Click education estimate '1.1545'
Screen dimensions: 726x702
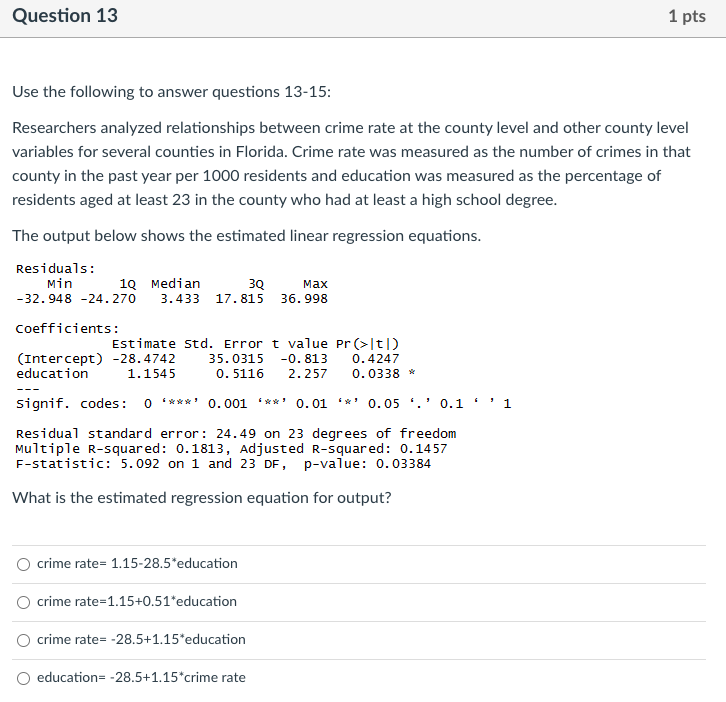[x=152, y=374]
